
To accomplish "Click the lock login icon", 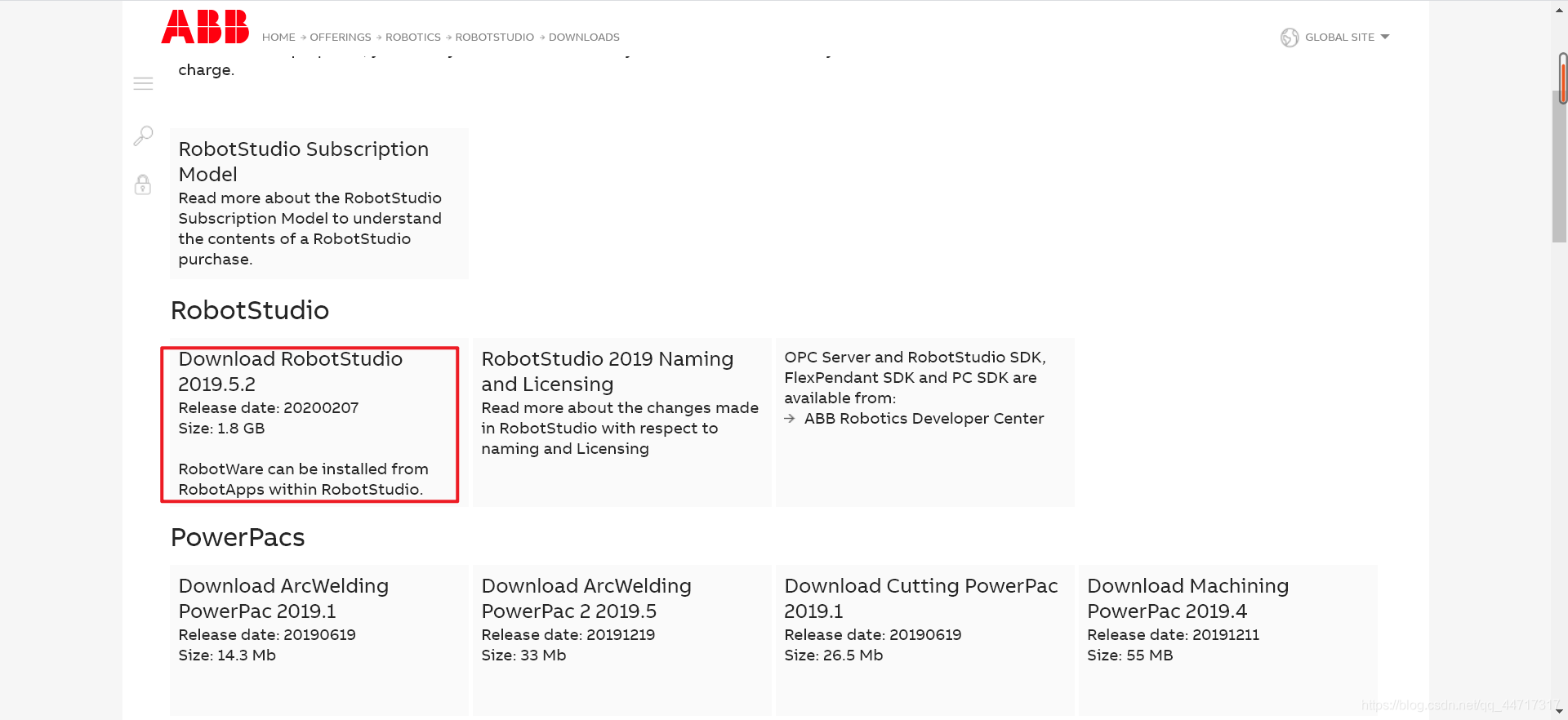I will pyautogui.click(x=143, y=184).
